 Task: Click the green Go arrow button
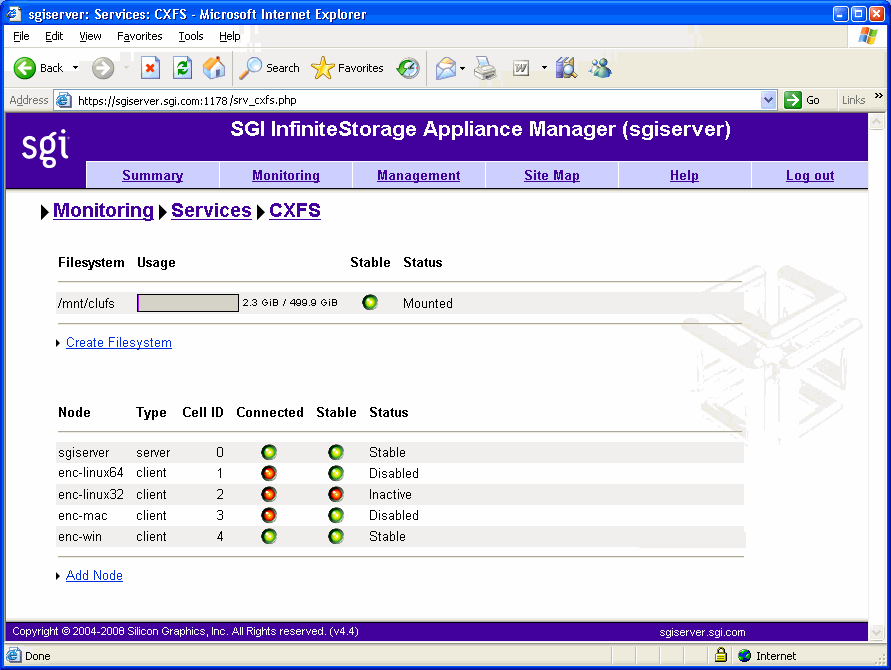793,100
